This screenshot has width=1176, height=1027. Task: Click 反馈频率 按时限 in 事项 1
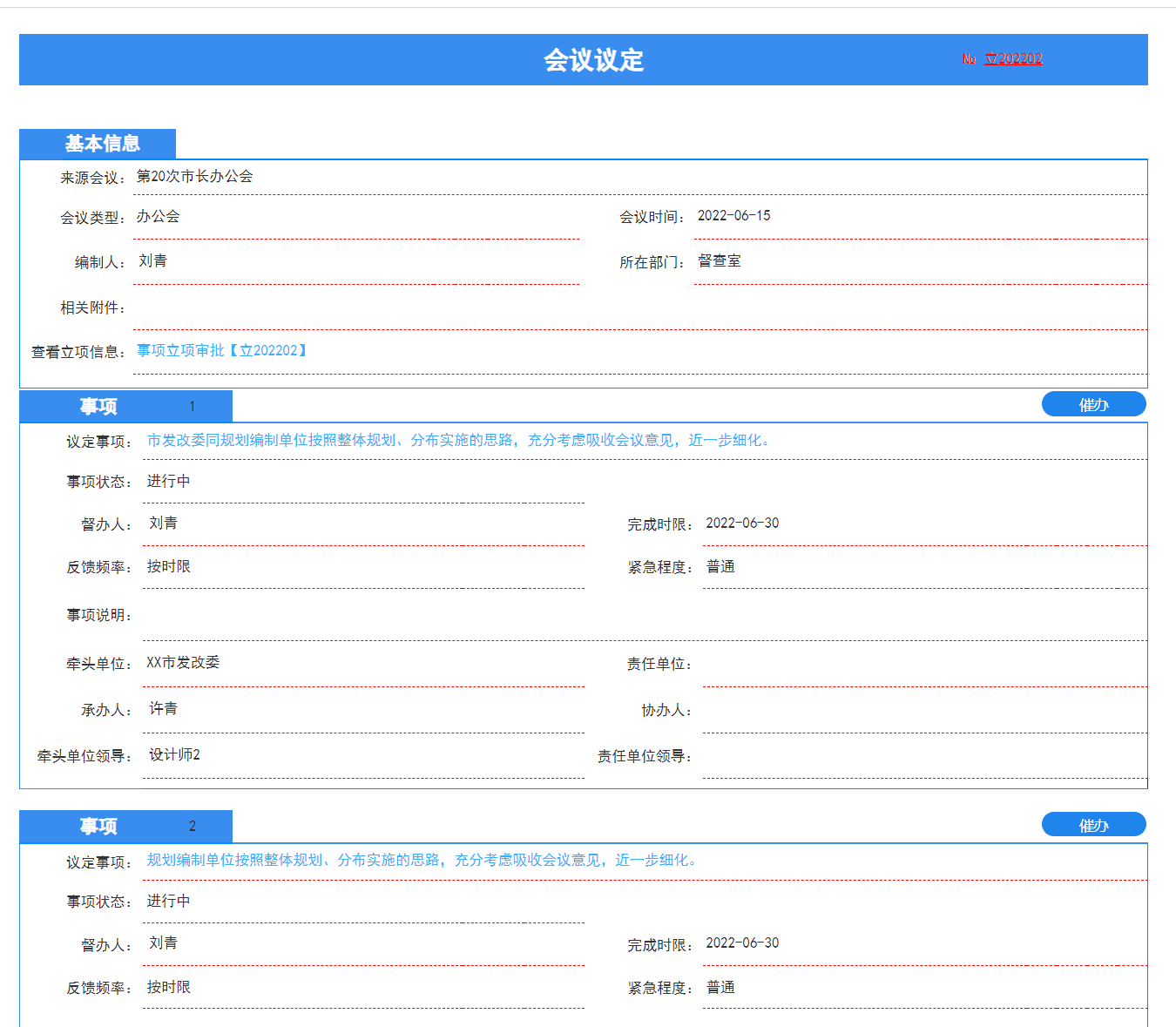[168, 566]
